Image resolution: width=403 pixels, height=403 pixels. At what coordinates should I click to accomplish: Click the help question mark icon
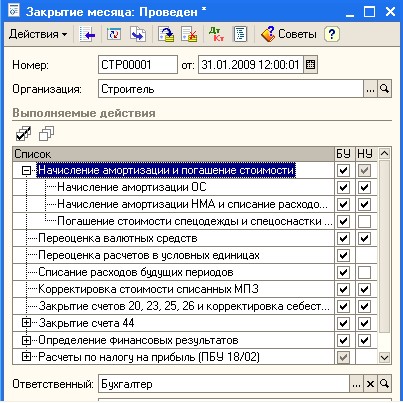click(x=332, y=34)
